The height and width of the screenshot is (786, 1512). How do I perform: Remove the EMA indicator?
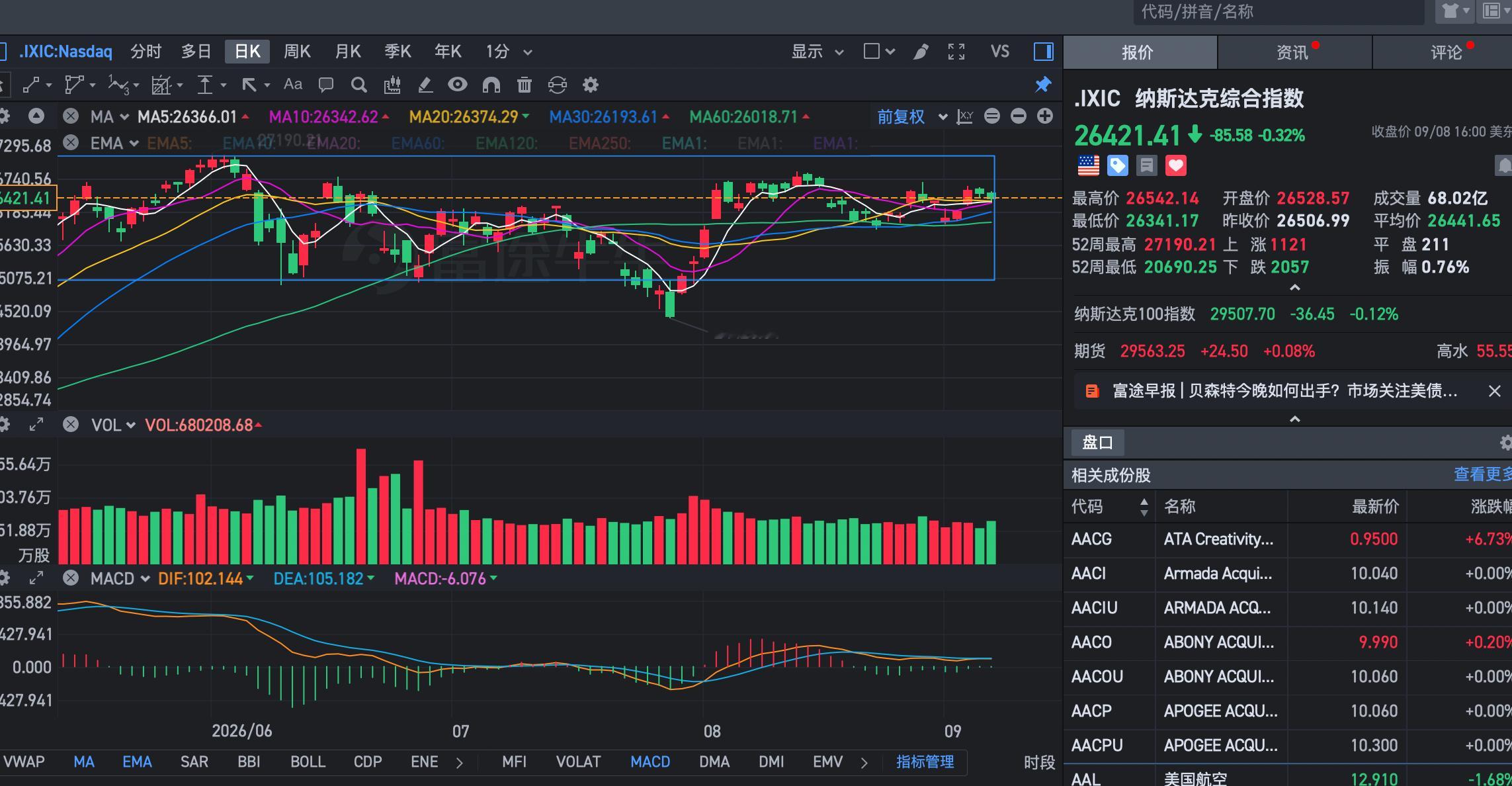pyautogui.click(x=71, y=143)
